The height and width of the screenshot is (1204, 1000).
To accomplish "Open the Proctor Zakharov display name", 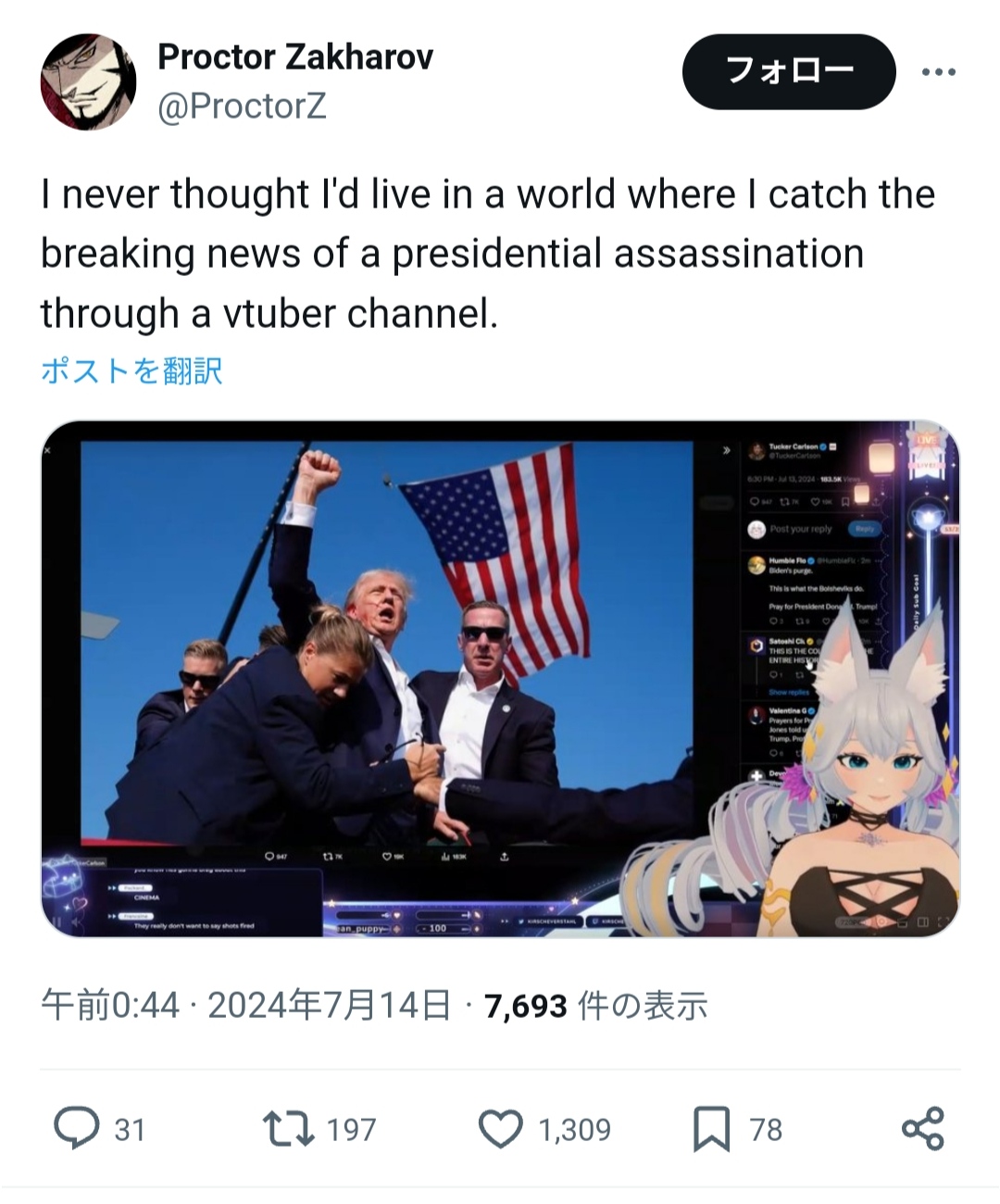I will point(295,57).
